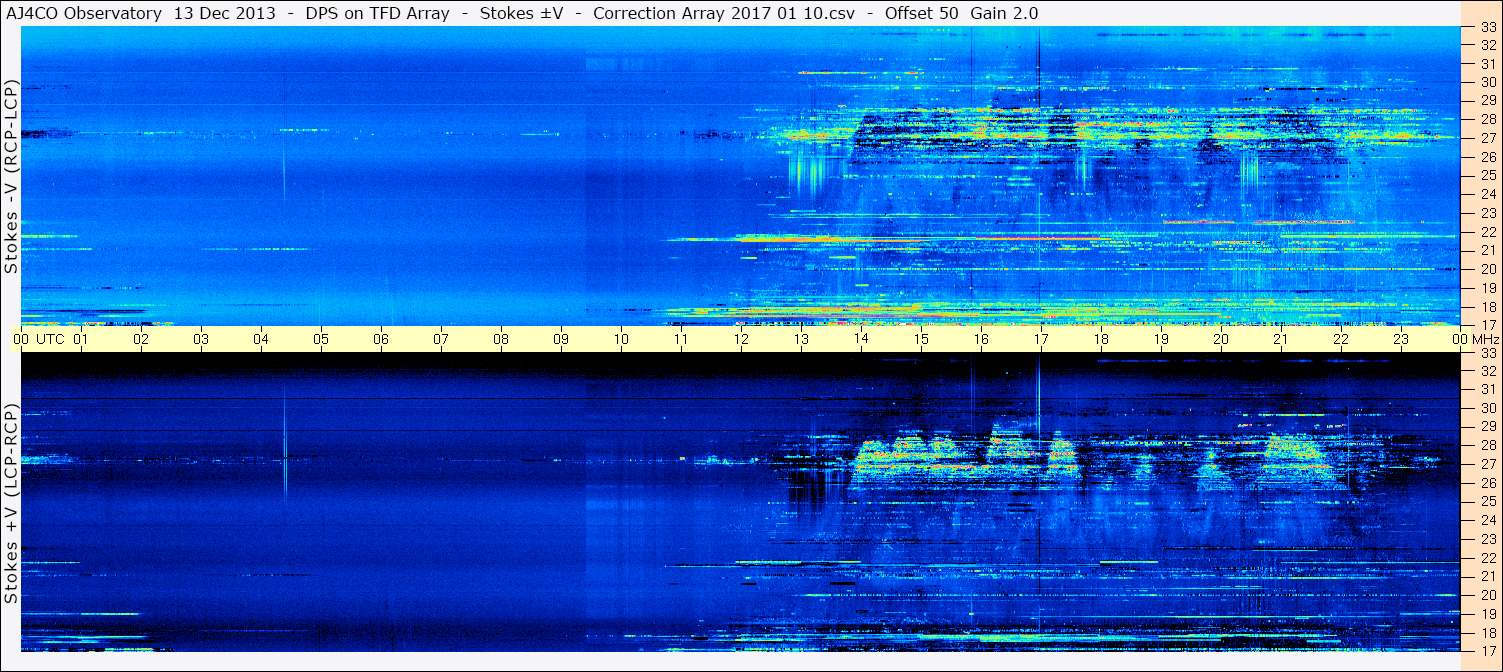Select the "00 UTC" start time marker

[40, 339]
